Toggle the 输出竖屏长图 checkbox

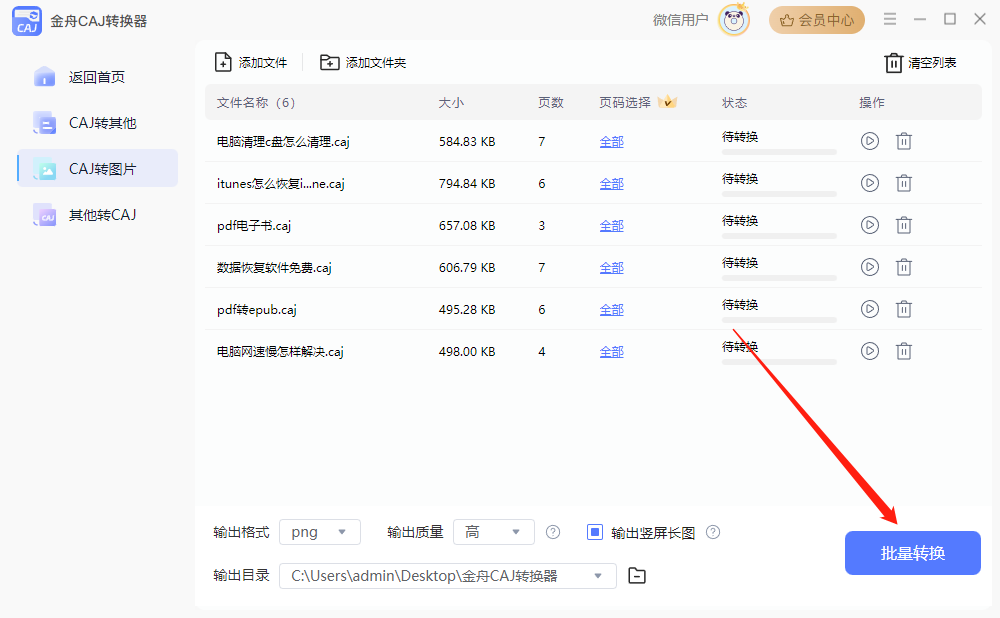pyautogui.click(x=594, y=532)
